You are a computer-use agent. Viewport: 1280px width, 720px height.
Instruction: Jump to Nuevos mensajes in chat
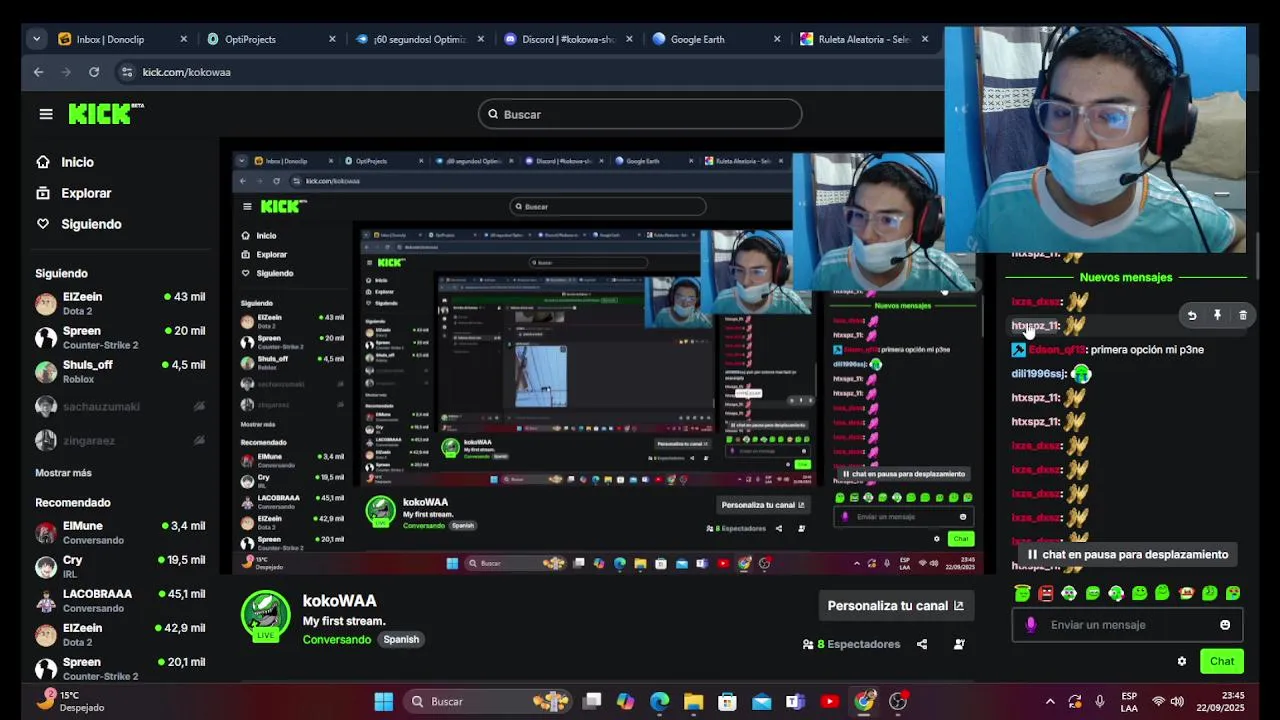[x=1126, y=277]
